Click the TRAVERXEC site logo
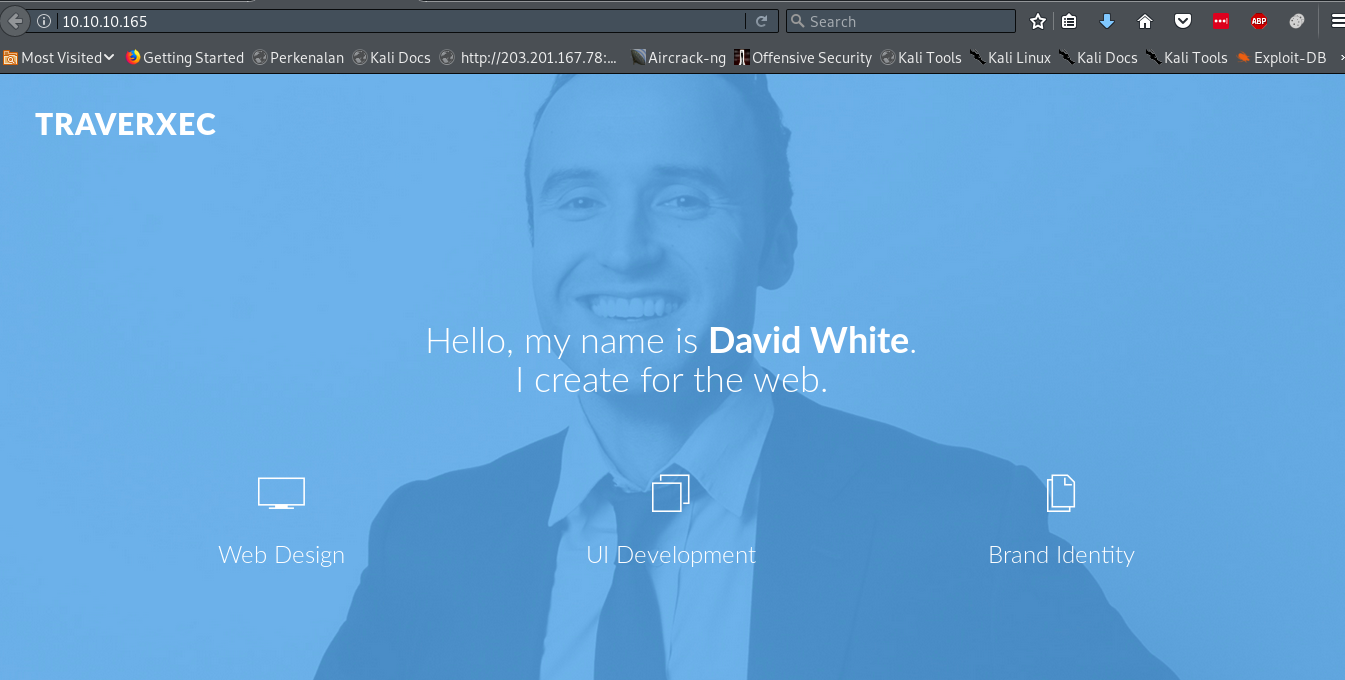The width and height of the screenshot is (1345, 680). point(125,124)
